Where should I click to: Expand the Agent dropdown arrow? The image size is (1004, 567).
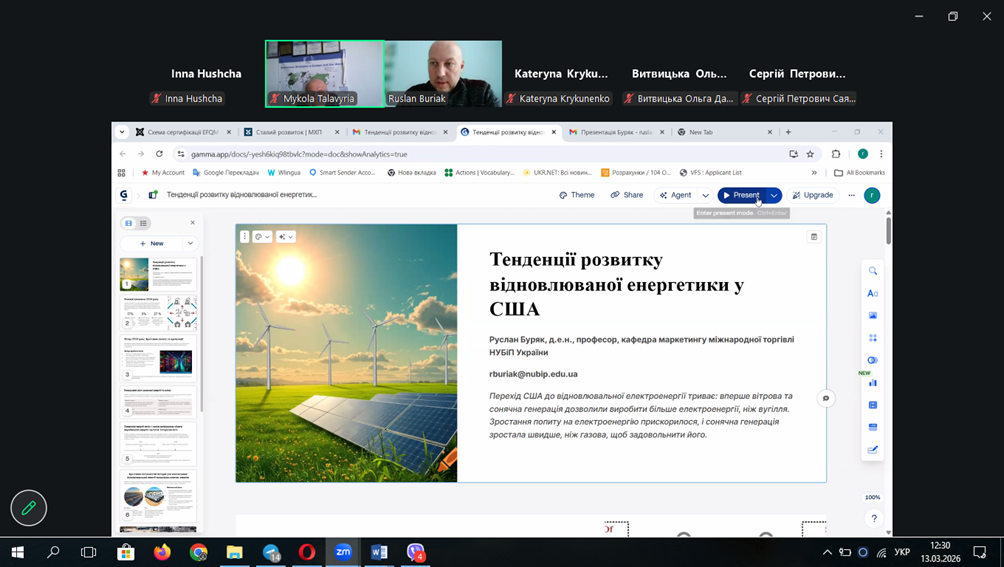click(x=706, y=195)
